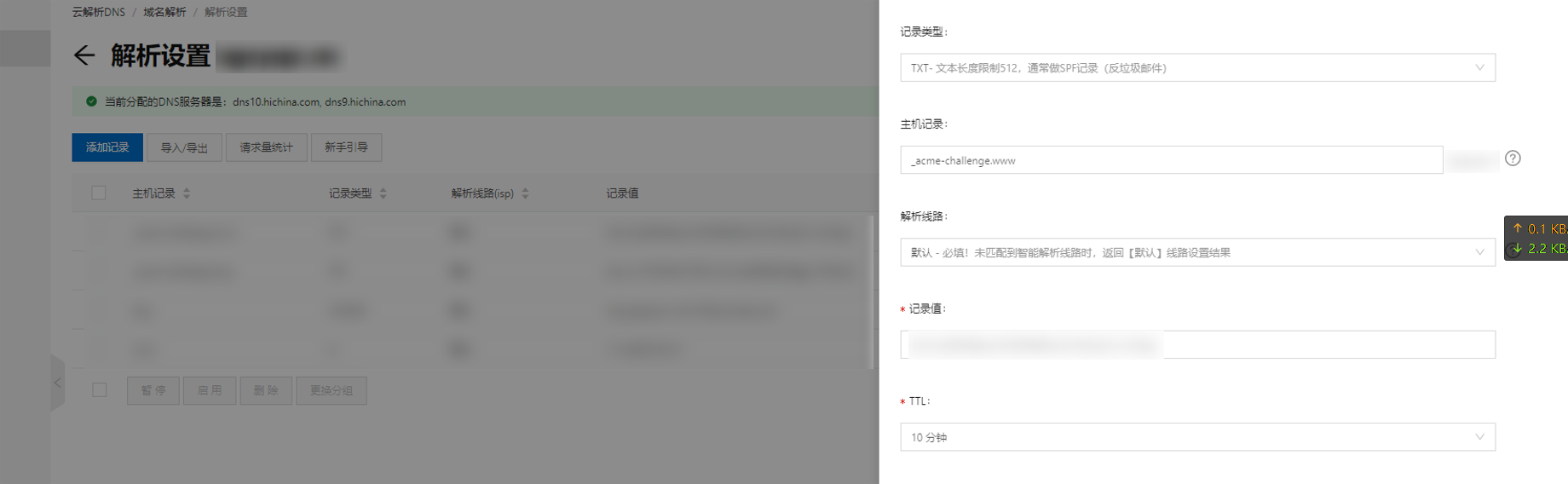The height and width of the screenshot is (484, 1568).
Task: Click the back arrow beside 解析设置
Action: point(84,56)
